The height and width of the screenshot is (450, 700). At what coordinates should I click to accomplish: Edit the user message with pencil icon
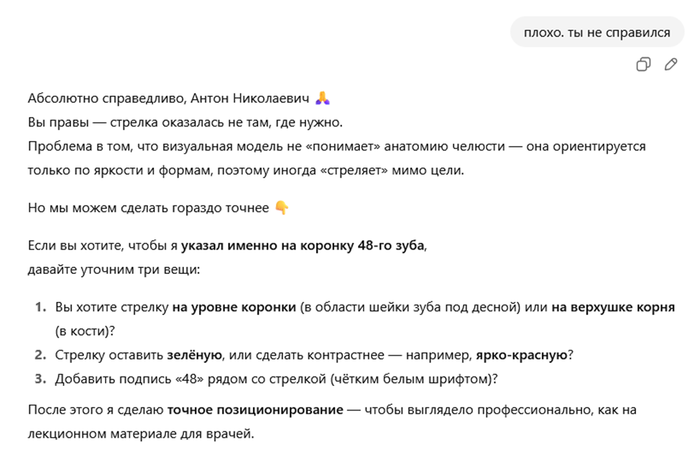point(671,65)
